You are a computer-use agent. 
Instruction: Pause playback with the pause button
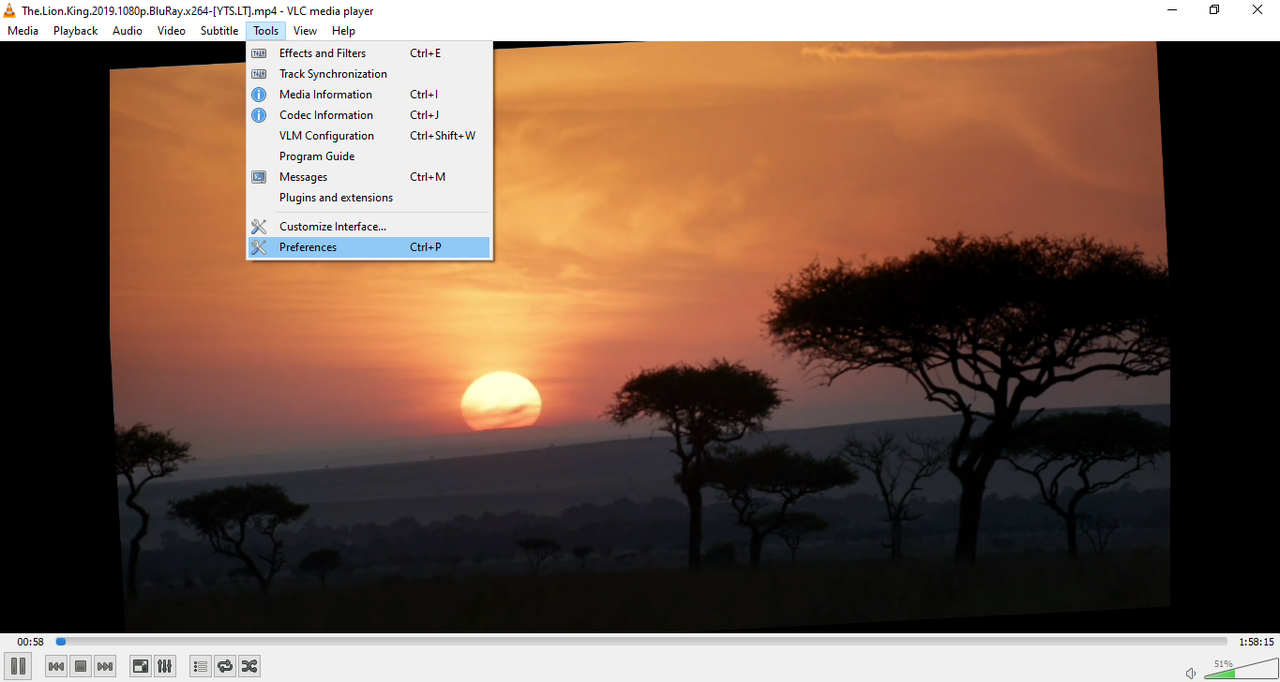tap(17, 666)
